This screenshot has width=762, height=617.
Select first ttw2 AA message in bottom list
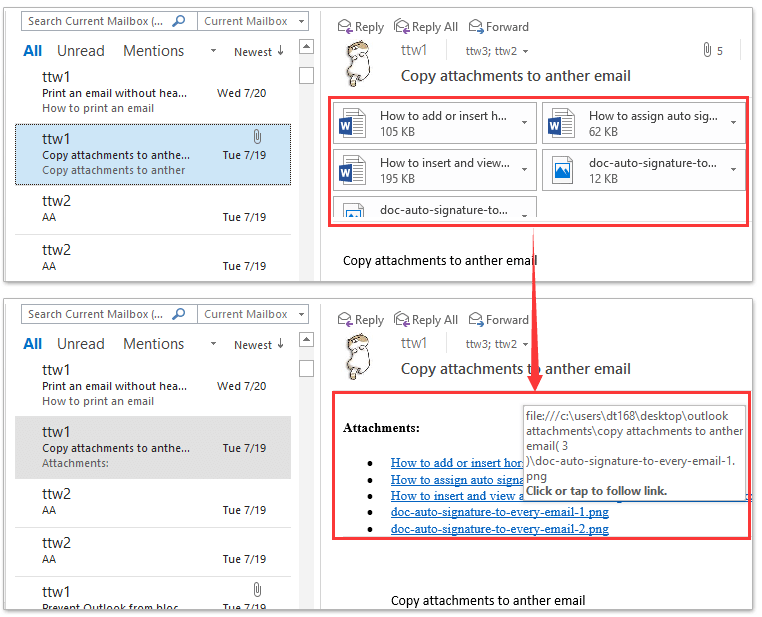pyautogui.click(x=153, y=502)
